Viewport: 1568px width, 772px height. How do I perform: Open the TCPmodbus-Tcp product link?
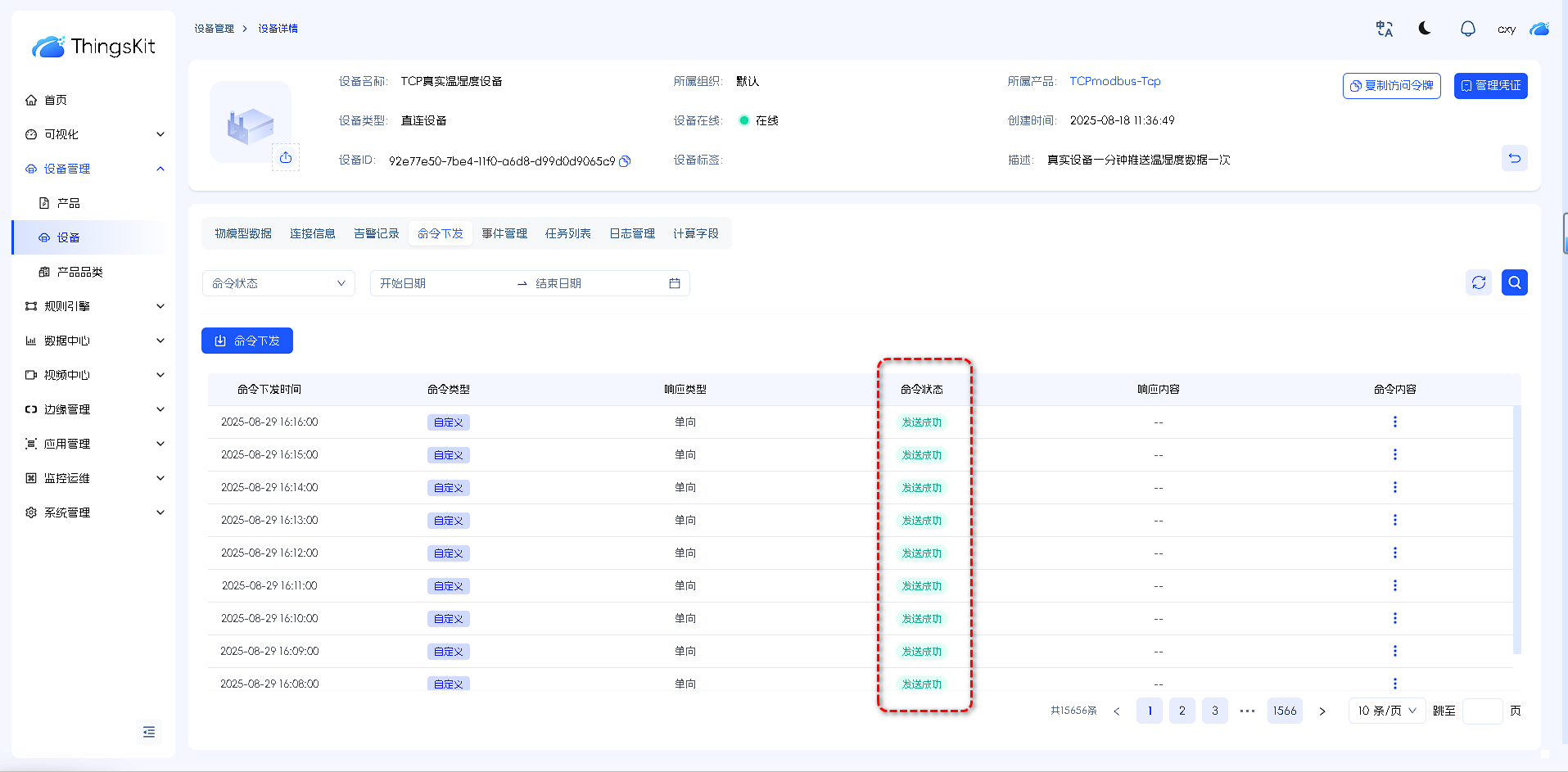1114,81
